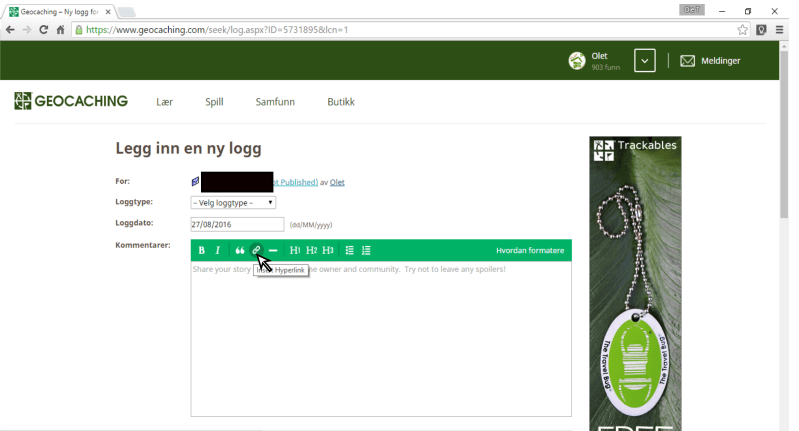Viewport: 799px width, 431px height.
Task: Click the Meldinger messages link
Action: pyautogui.click(x=721, y=61)
